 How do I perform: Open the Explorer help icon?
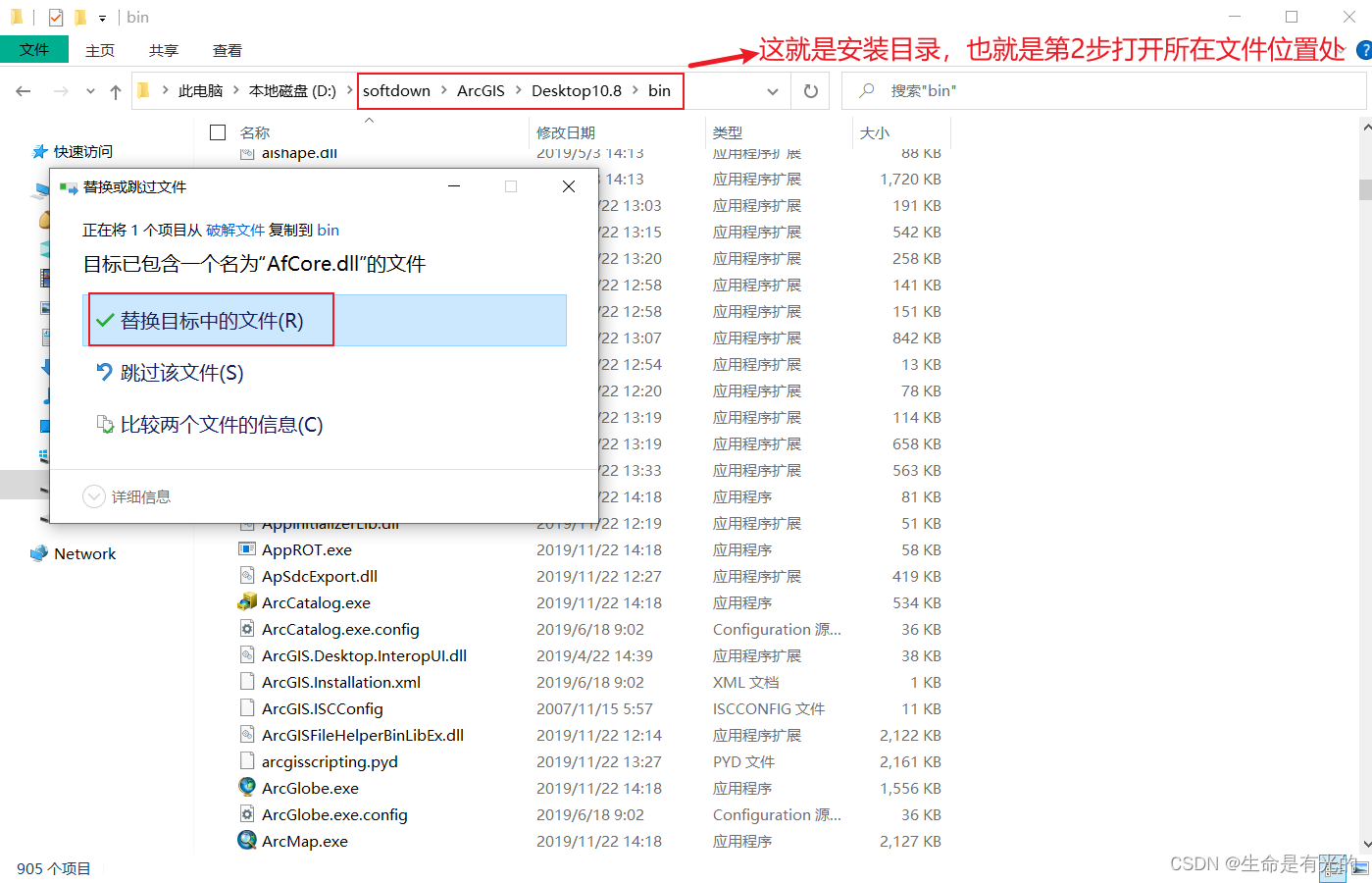coord(1363,50)
